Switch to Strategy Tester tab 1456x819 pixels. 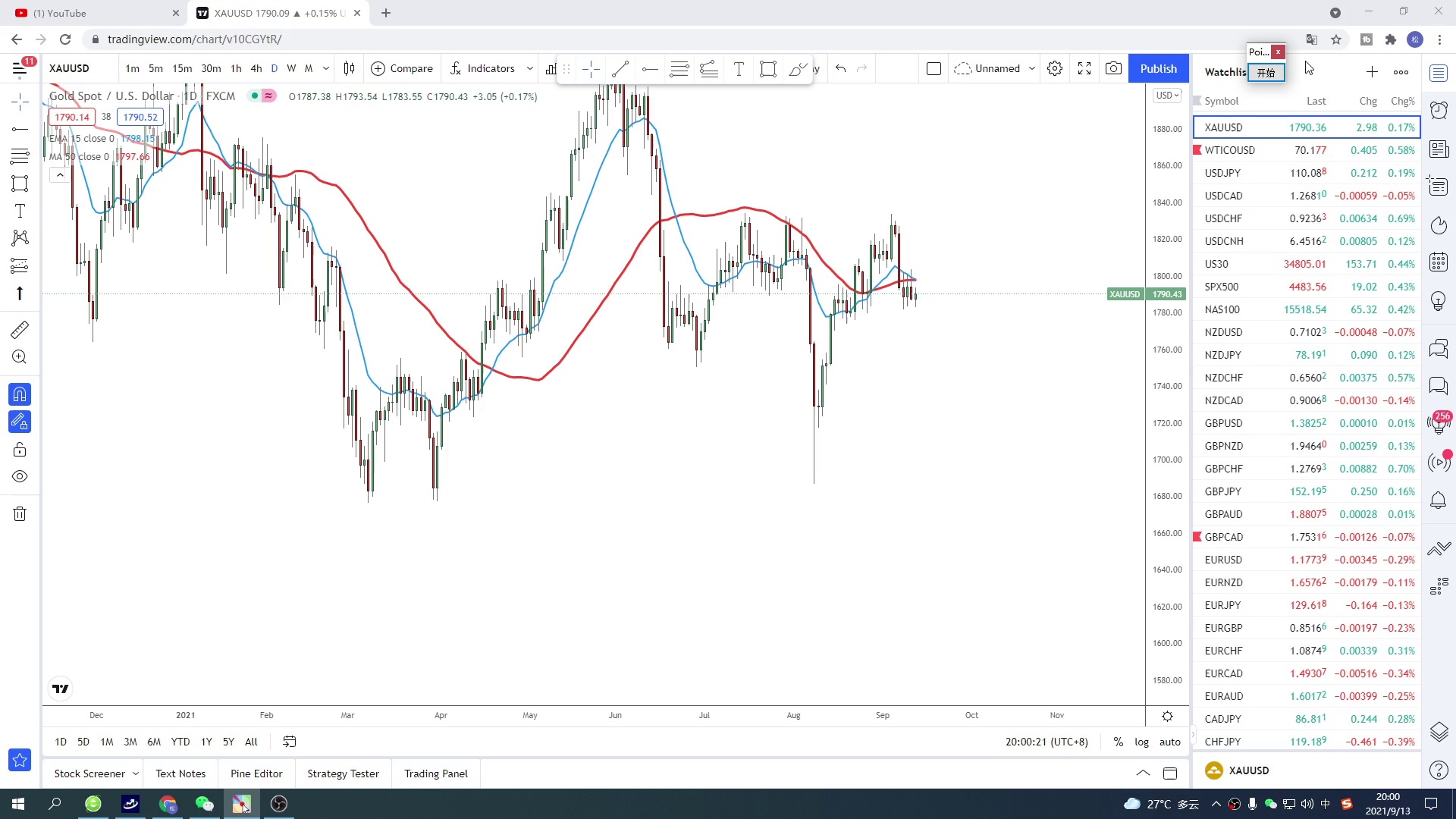tap(343, 773)
